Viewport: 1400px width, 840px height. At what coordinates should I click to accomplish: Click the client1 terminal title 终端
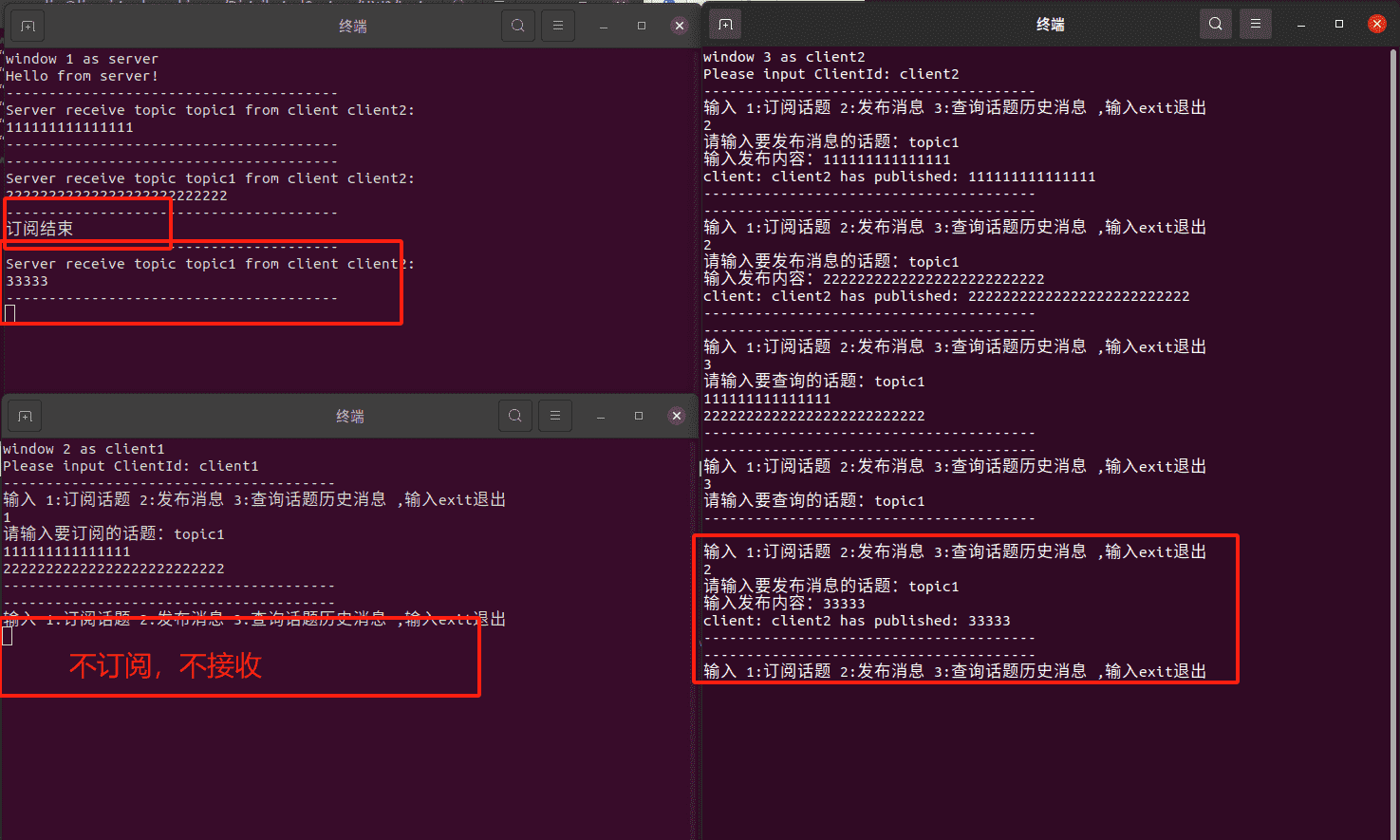[350, 417]
